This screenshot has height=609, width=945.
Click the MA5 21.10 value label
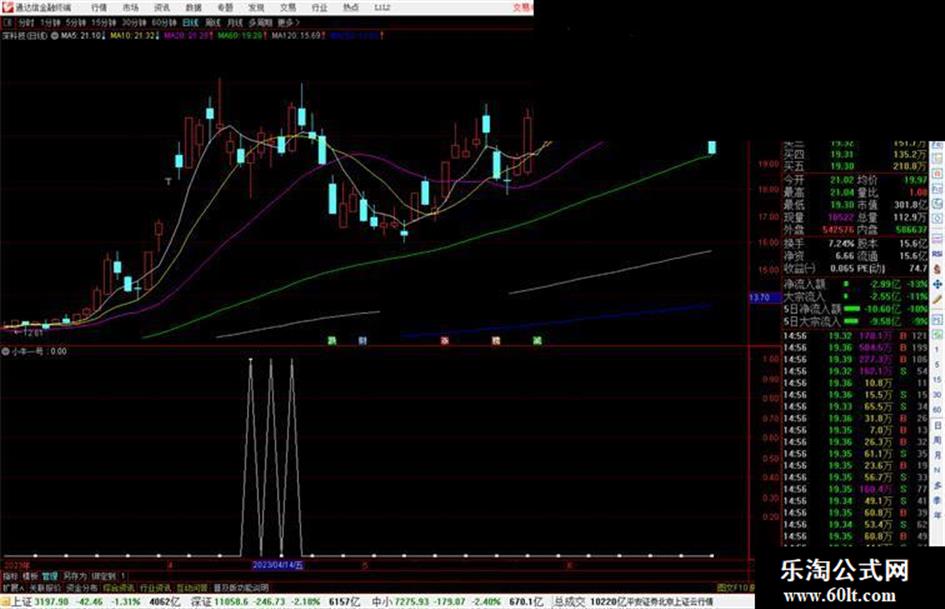(83, 36)
